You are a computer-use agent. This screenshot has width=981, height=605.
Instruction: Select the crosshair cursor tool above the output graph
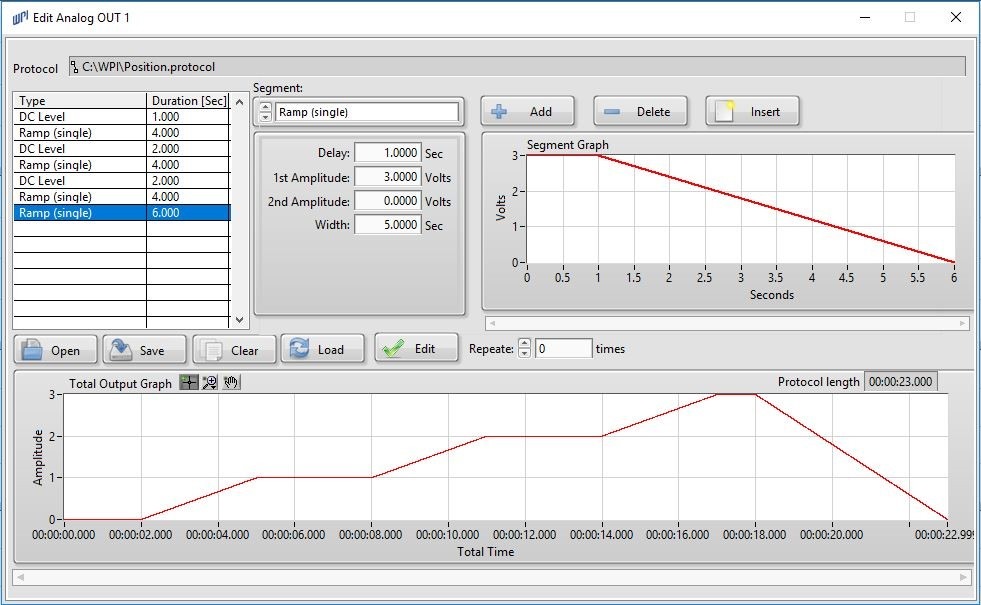click(x=188, y=381)
